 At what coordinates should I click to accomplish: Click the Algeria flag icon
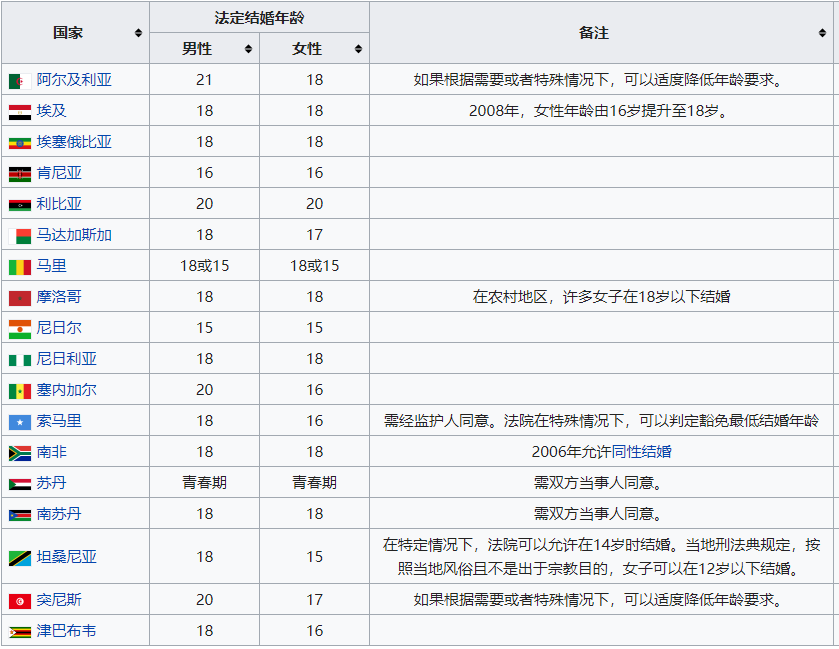point(20,81)
